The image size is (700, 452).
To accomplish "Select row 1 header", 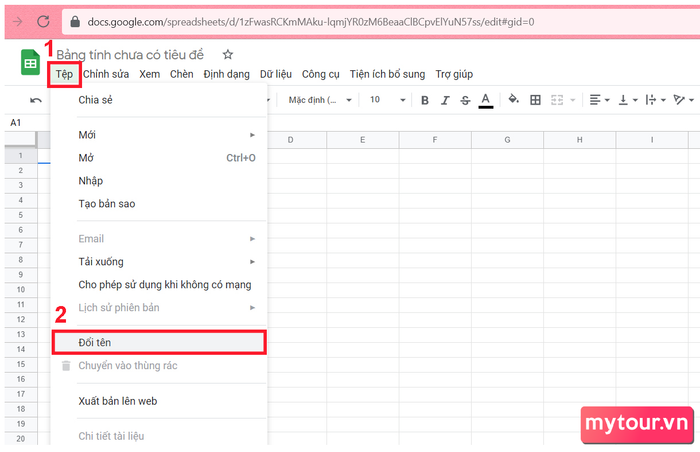I will pyautogui.click(x=21, y=155).
